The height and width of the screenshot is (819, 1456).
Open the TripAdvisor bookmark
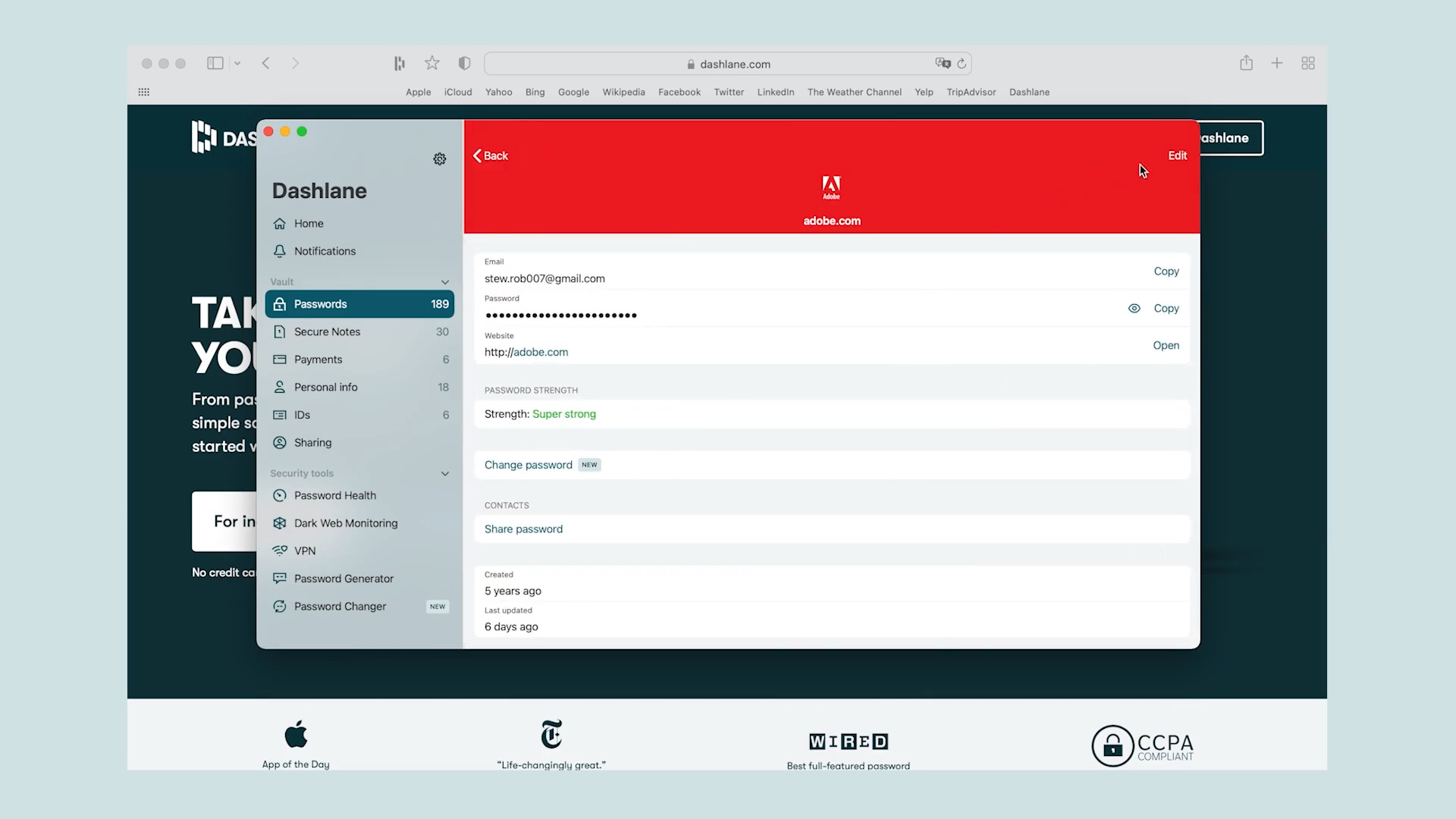(971, 93)
